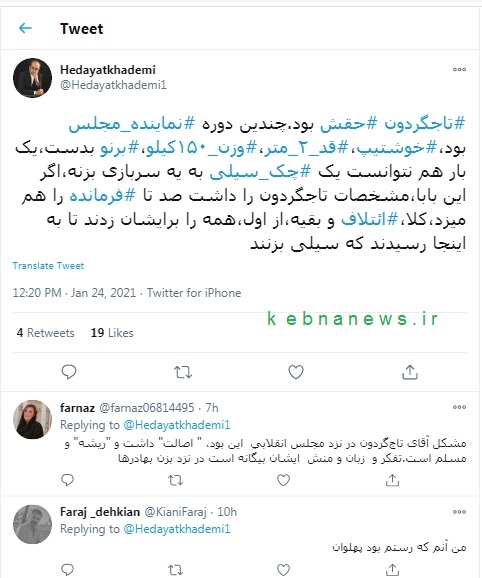The width and height of the screenshot is (482, 578).
Task: Open Hedayatkhademi's profile picture
Action: coord(32,78)
